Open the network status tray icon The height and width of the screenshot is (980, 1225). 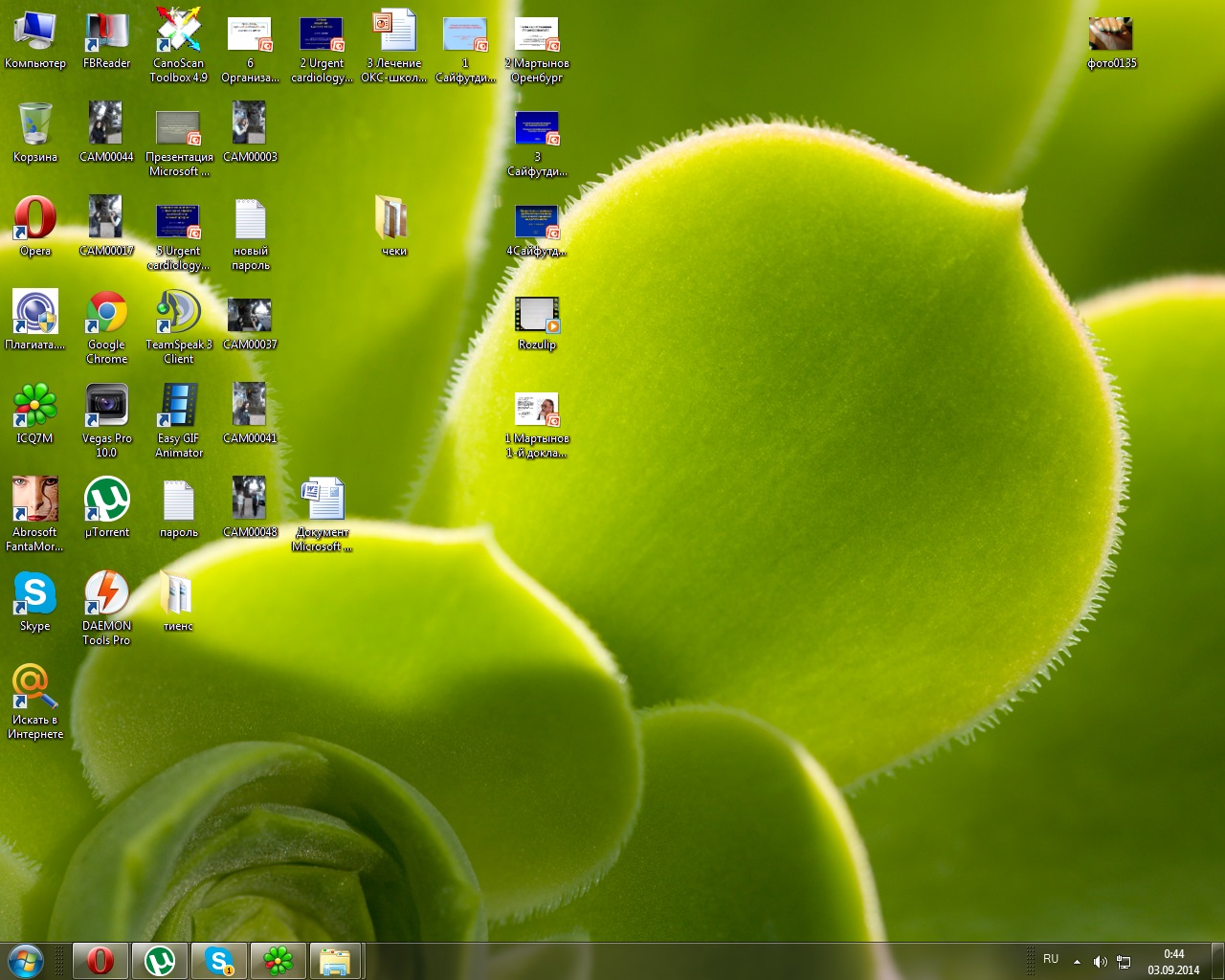click(x=1125, y=962)
